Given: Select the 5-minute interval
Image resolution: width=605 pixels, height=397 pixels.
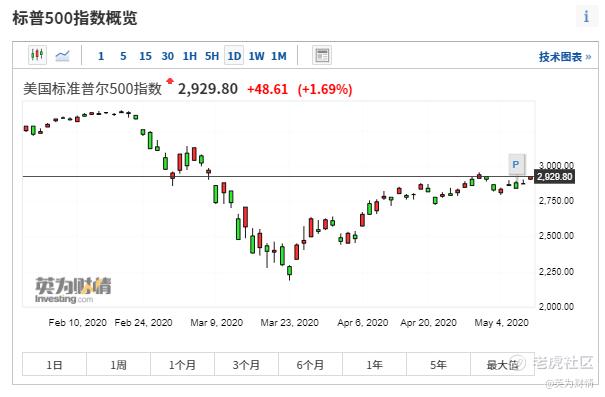Looking at the screenshot, I should pyautogui.click(x=123, y=56).
